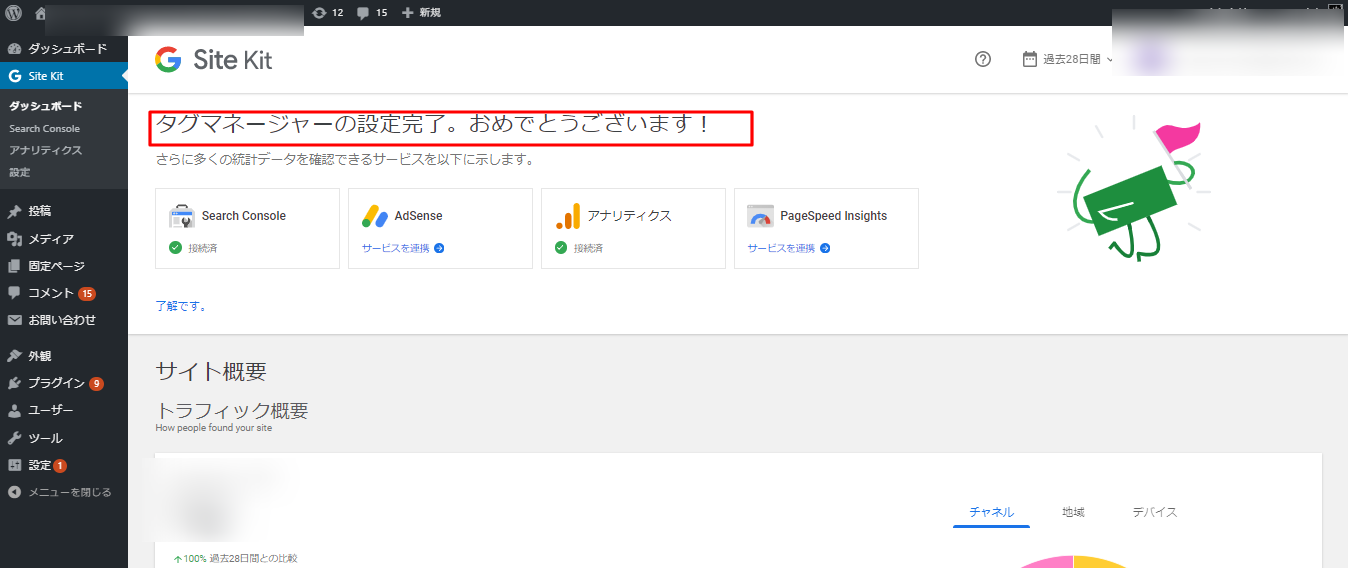Open 外観 menu in the sidebar

click(x=64, y=356)
